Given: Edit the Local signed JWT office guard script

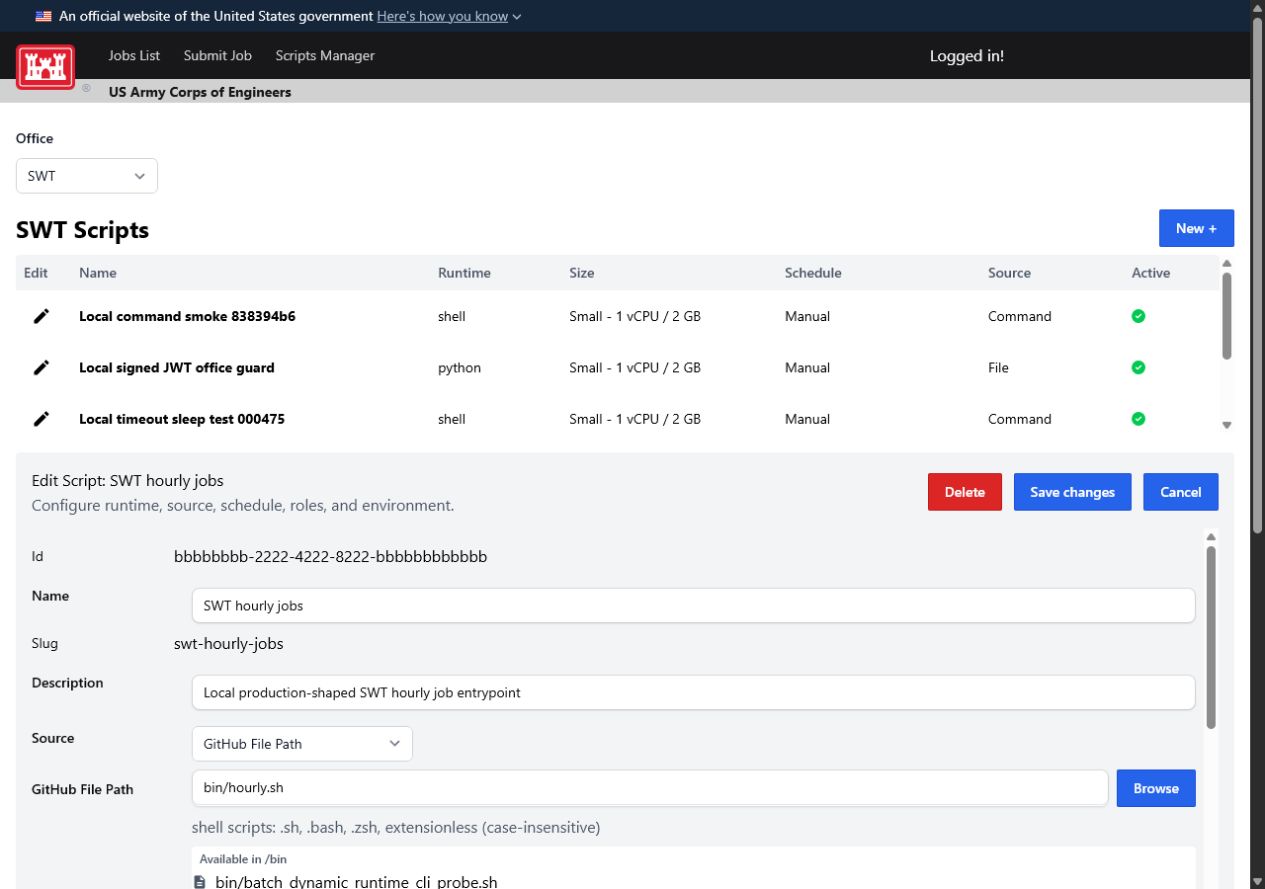Looking at the screenshot, I should [x=41, y=368].
